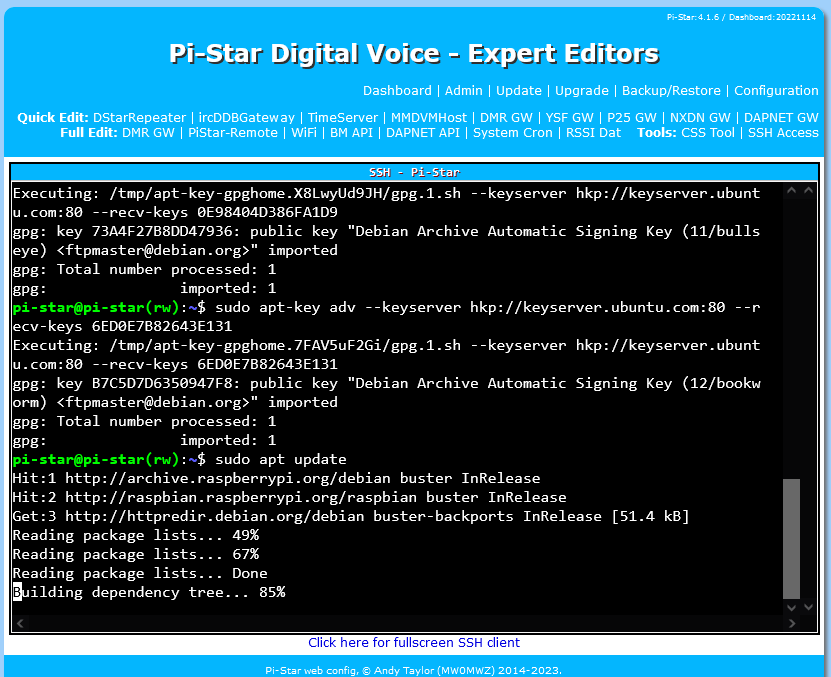Open Full Edit DMR GW

[x=148, y=133]
